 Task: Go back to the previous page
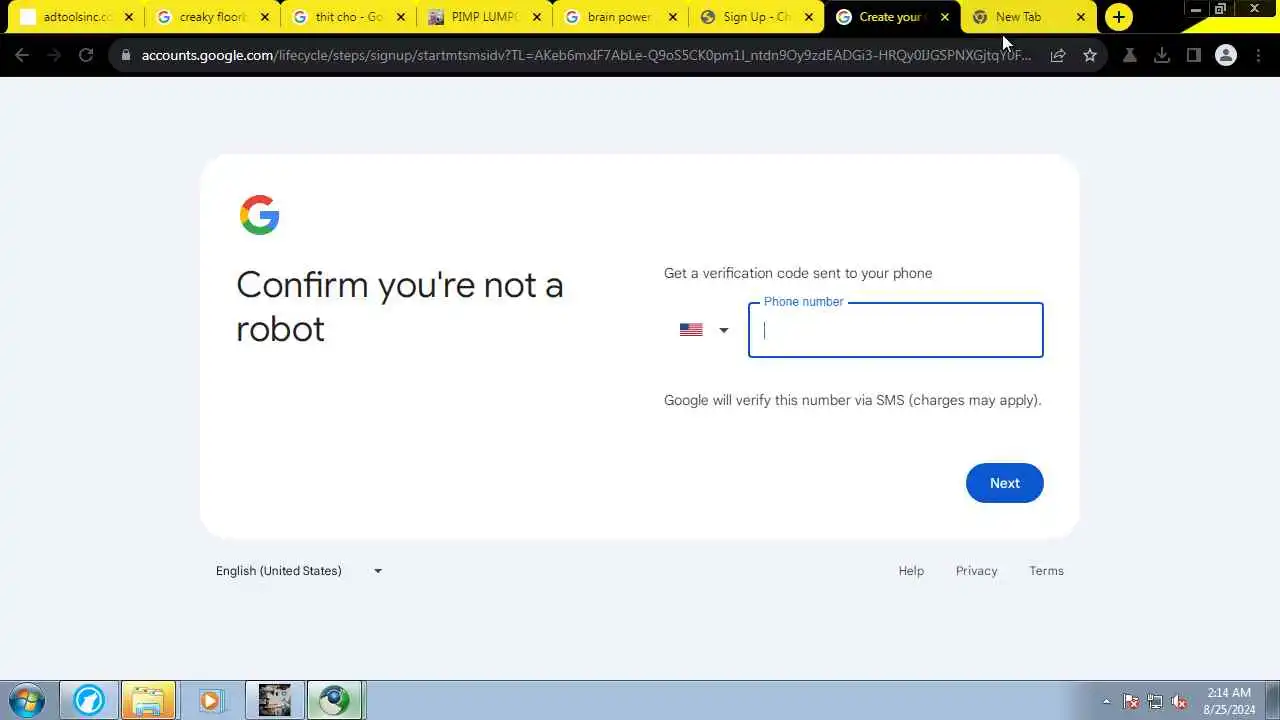[x=22, y=55]
